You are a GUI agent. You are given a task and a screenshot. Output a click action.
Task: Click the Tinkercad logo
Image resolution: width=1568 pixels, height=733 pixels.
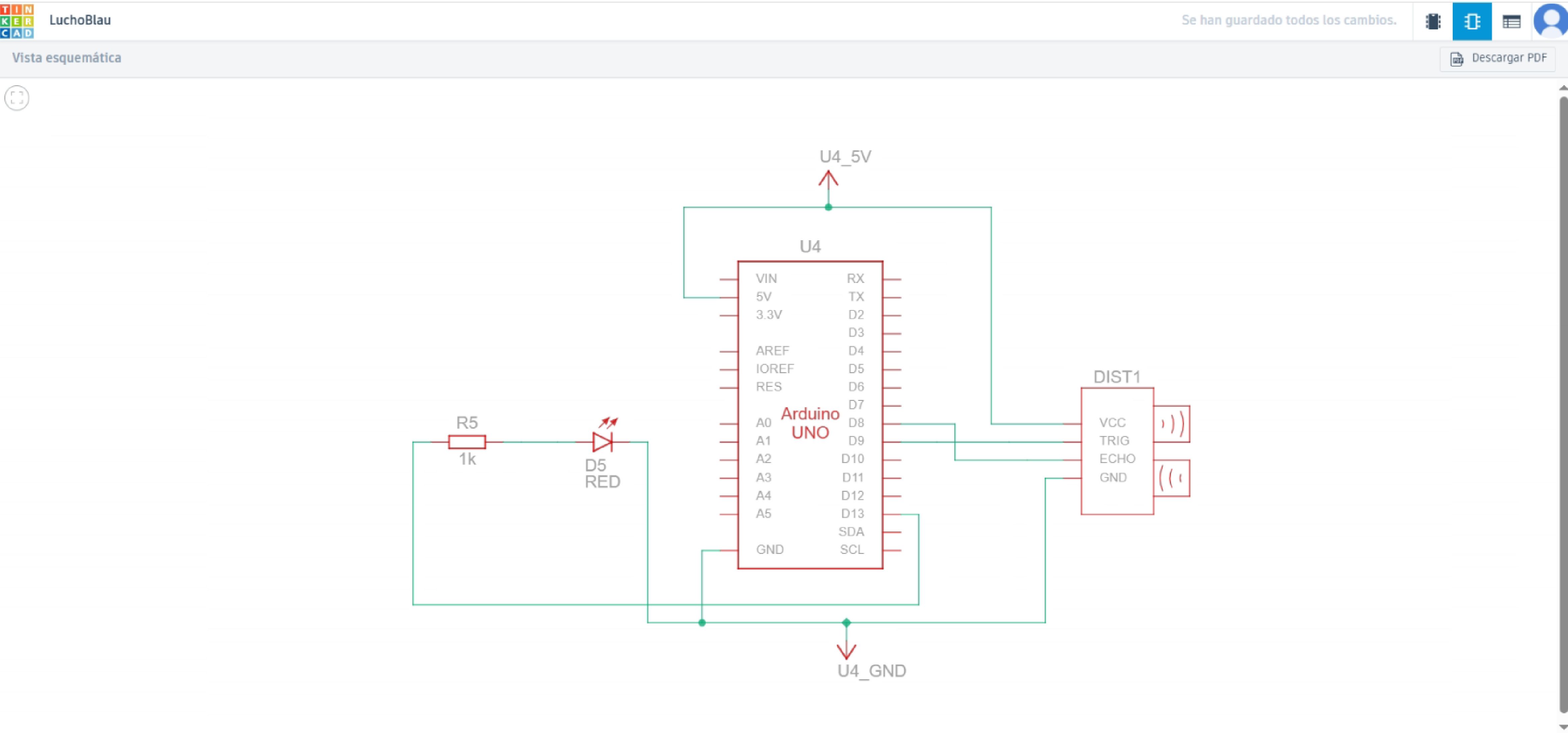point(17,21)
